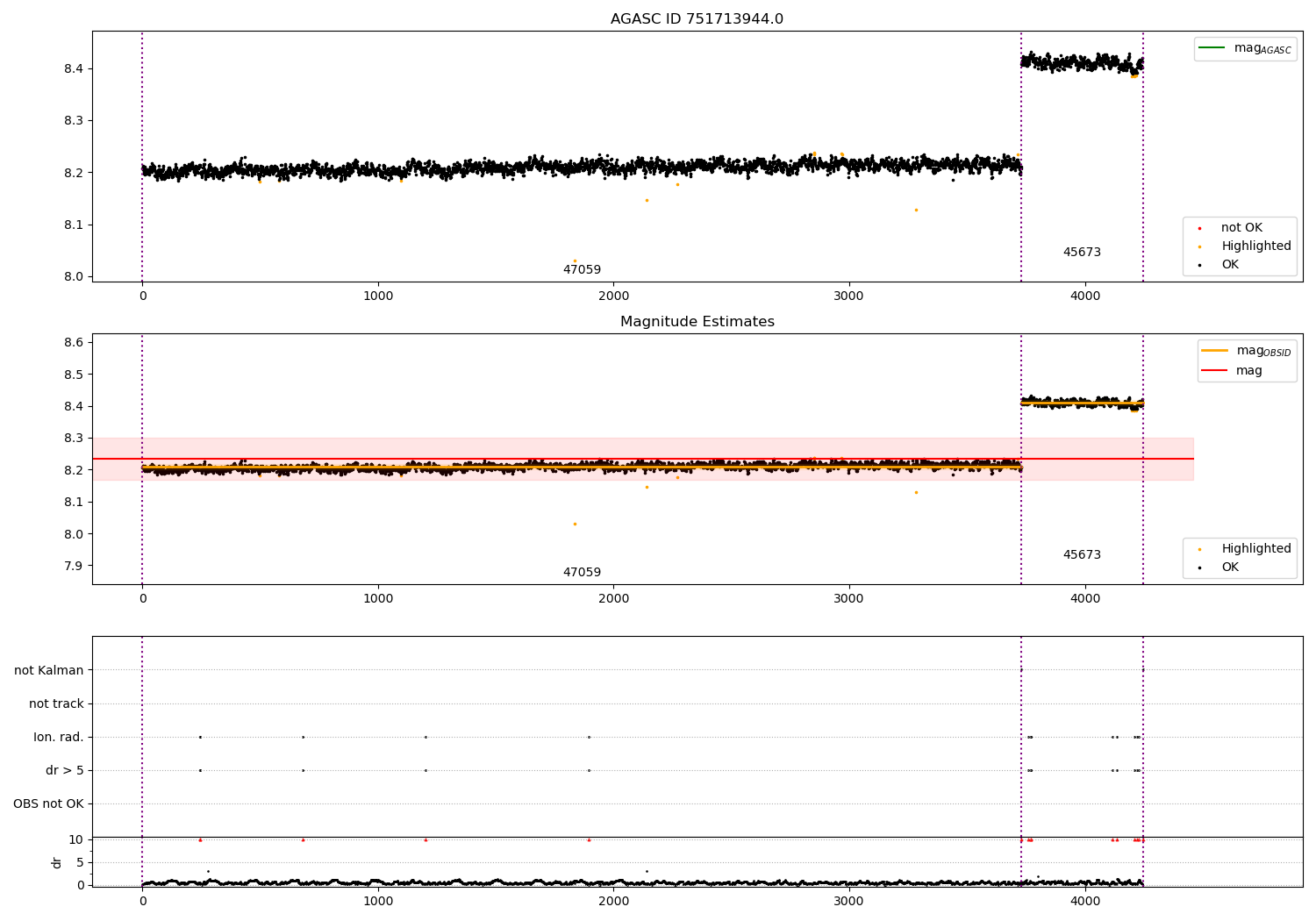Click OBSID label 45673 in the top plot
The width and height of the screenshot is (1316, 921).
pos(1082,253)
